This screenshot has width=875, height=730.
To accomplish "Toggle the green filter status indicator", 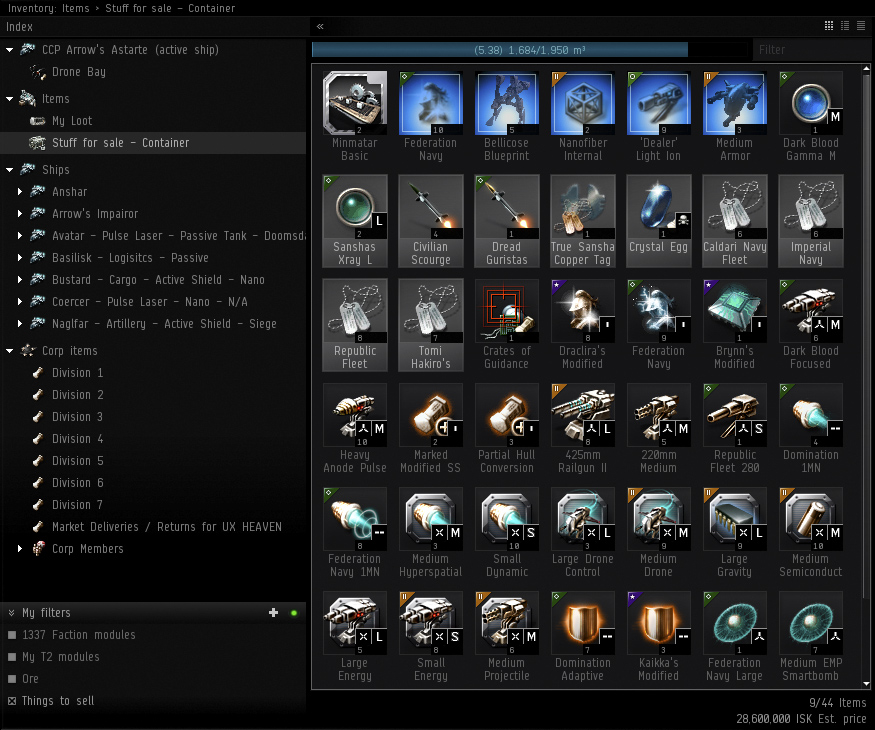I will pos(294,613).
